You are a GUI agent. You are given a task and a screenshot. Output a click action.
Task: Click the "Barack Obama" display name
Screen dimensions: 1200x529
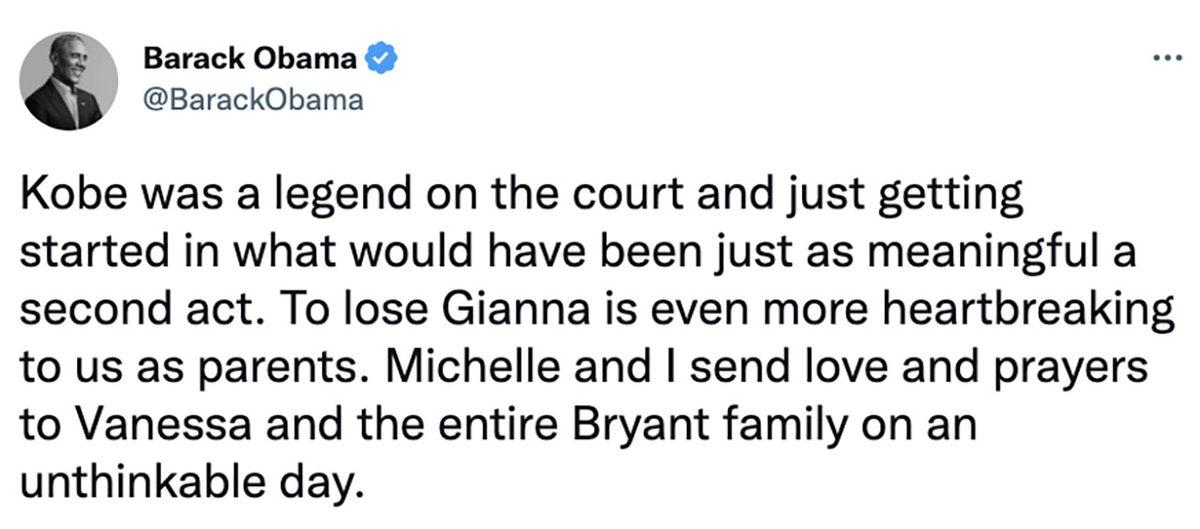(250, 59)
